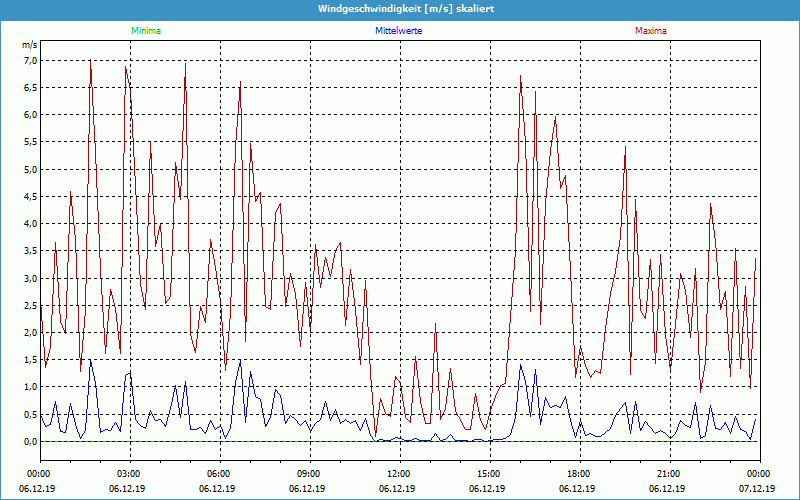Click the Windgeschwindigkeit chart title
The image size is (800, 500).
(399, 9)
